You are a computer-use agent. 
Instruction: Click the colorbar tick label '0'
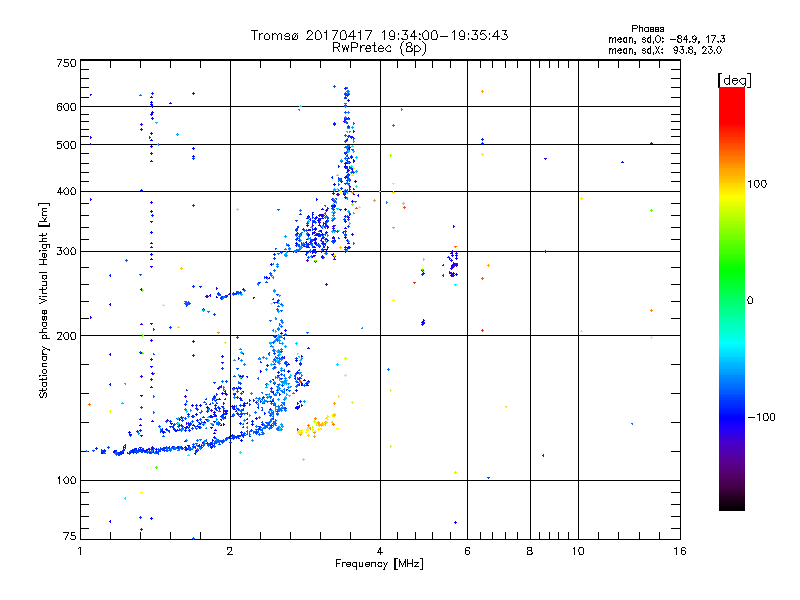[x=750, y=300]
